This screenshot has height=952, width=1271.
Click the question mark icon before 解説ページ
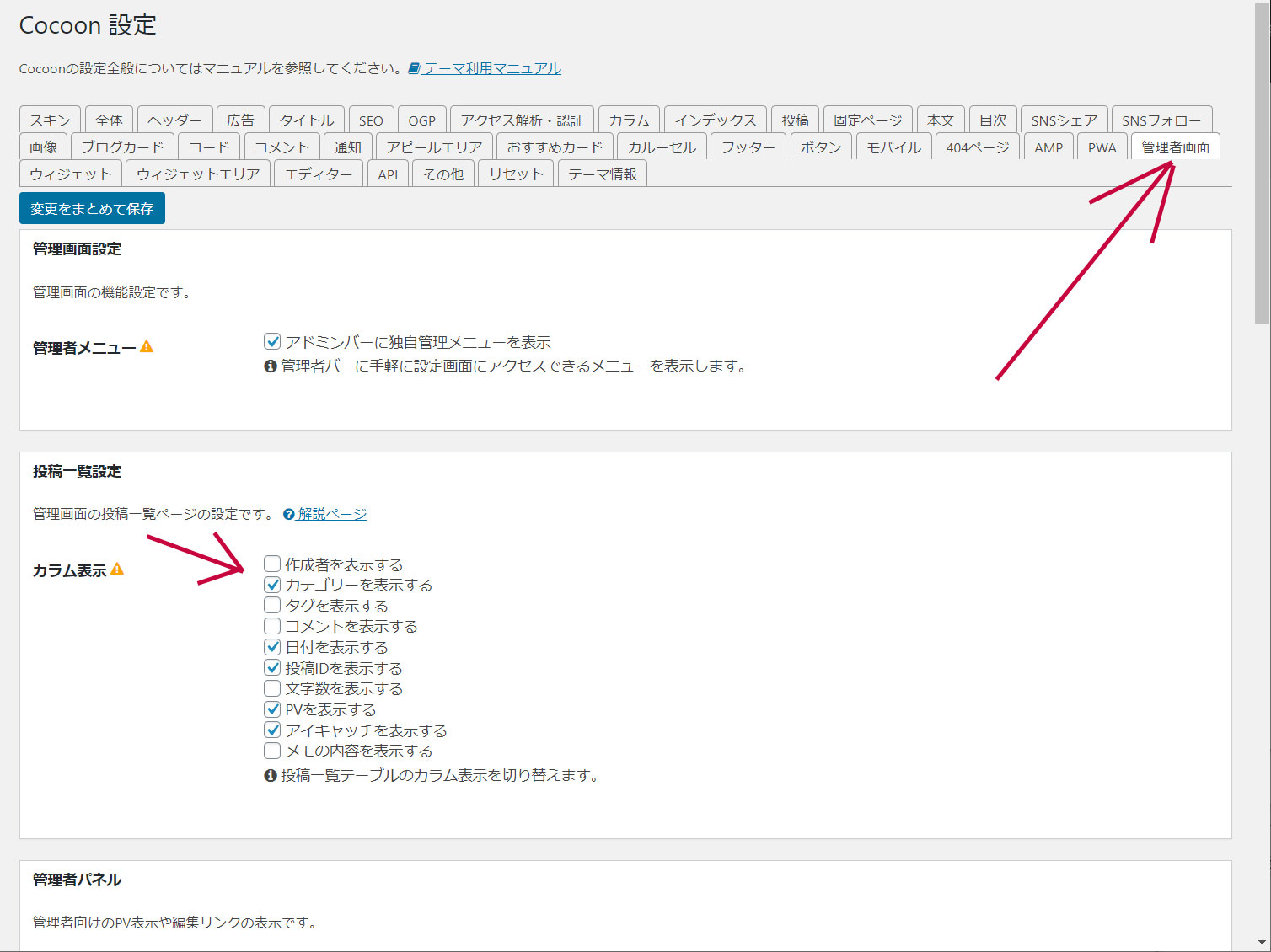click(289, 514)
